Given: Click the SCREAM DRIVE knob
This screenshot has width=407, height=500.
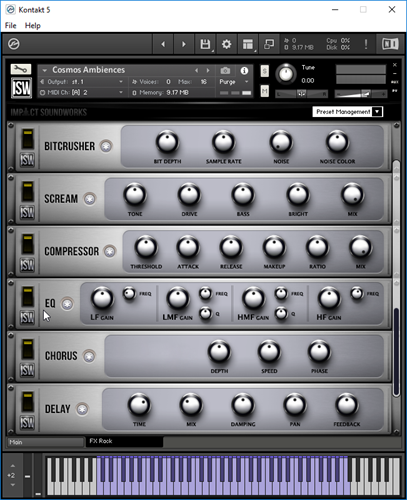Looking at the screenshot, I should (189, 195).
